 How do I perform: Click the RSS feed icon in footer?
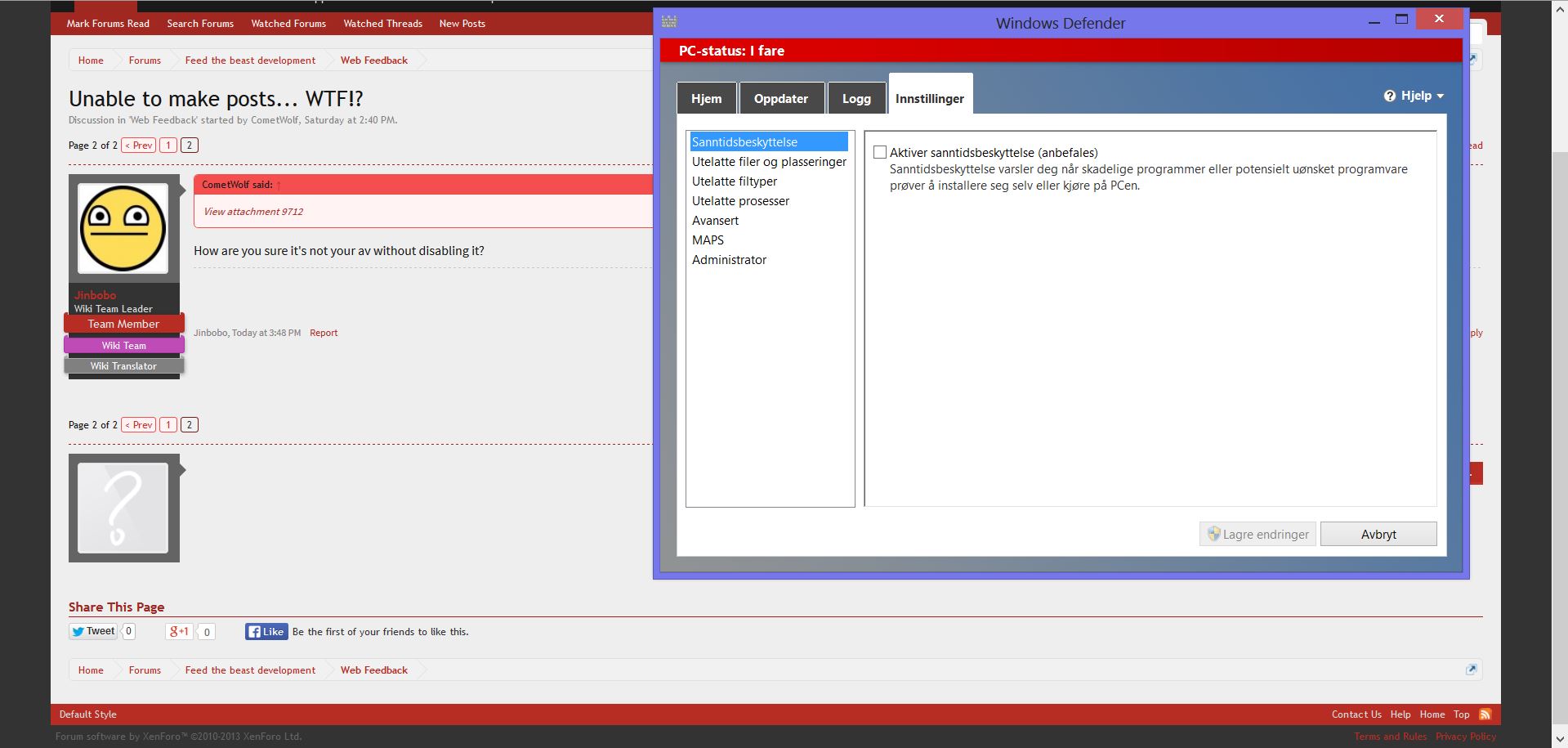pos(1485,714)
